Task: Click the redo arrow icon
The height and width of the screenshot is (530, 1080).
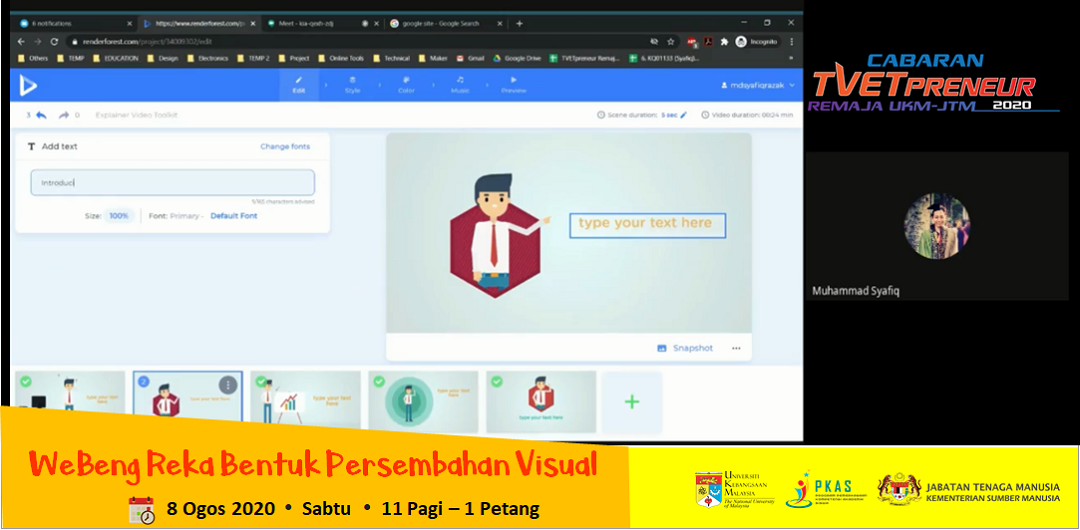Action: 64,115
